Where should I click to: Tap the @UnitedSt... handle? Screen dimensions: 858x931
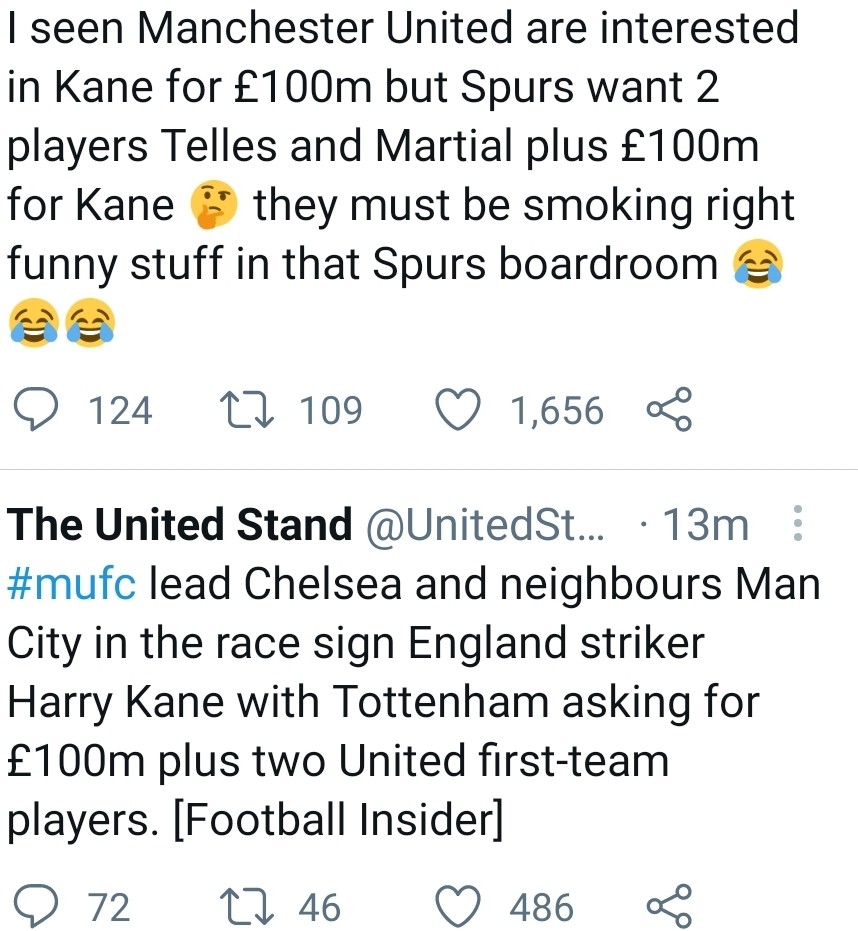pos(486,525)
